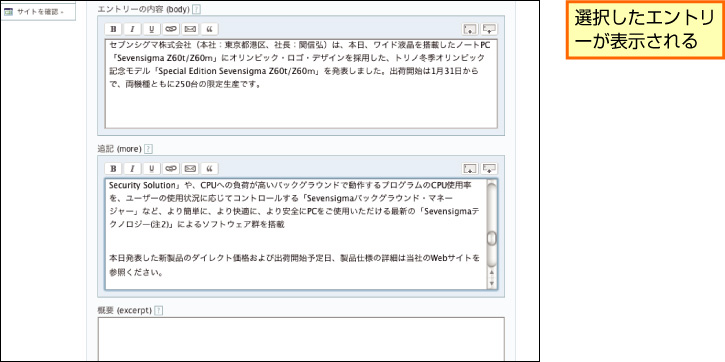This screenshot has height=362, width=725.
Task: Enlarge the 追記 (more) text area
Action: click(489, 168)
